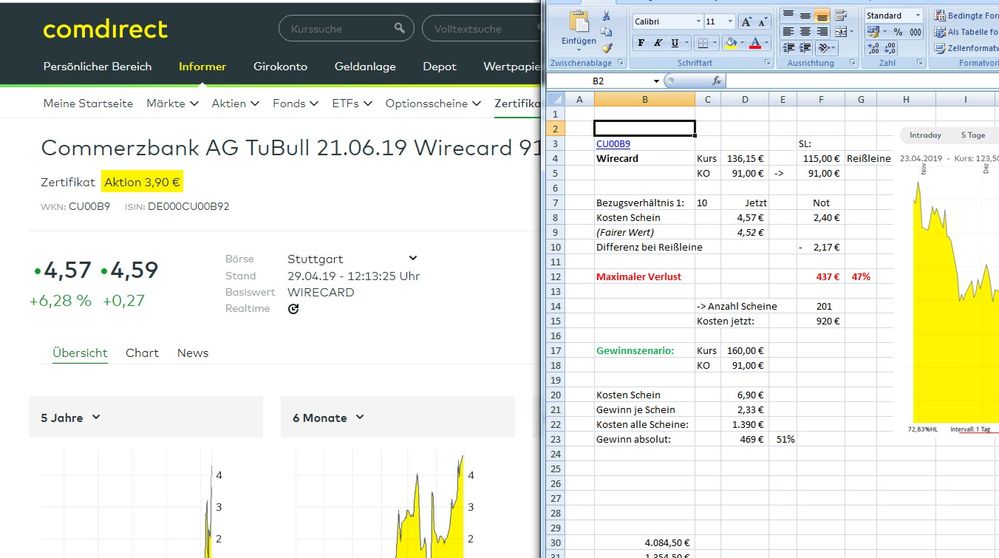
Task: Click the Realtime refresh icon
Action: tap(293, 309)
